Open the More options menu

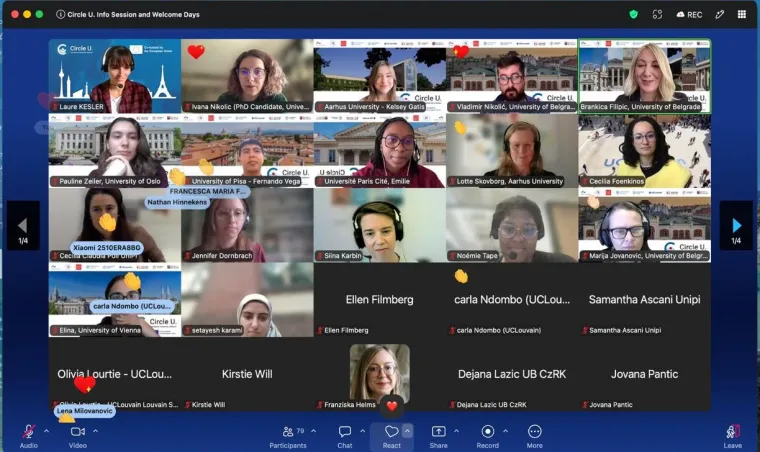[535, 436]
